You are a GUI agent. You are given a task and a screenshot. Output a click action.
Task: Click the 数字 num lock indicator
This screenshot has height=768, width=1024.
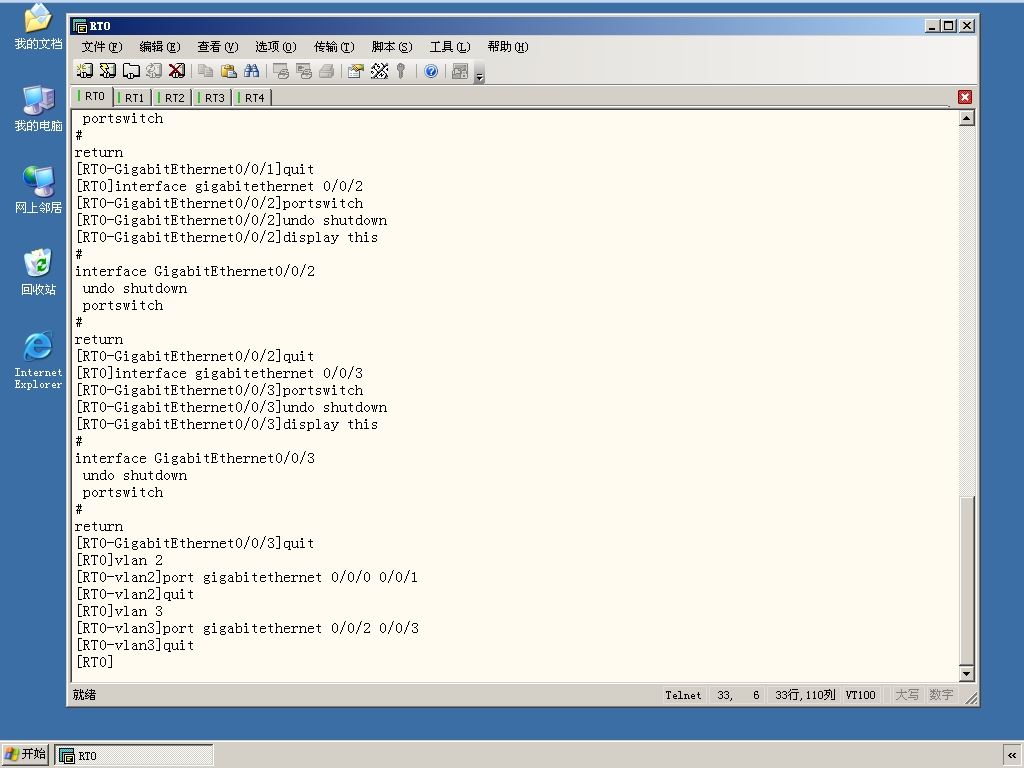[941, 696]
